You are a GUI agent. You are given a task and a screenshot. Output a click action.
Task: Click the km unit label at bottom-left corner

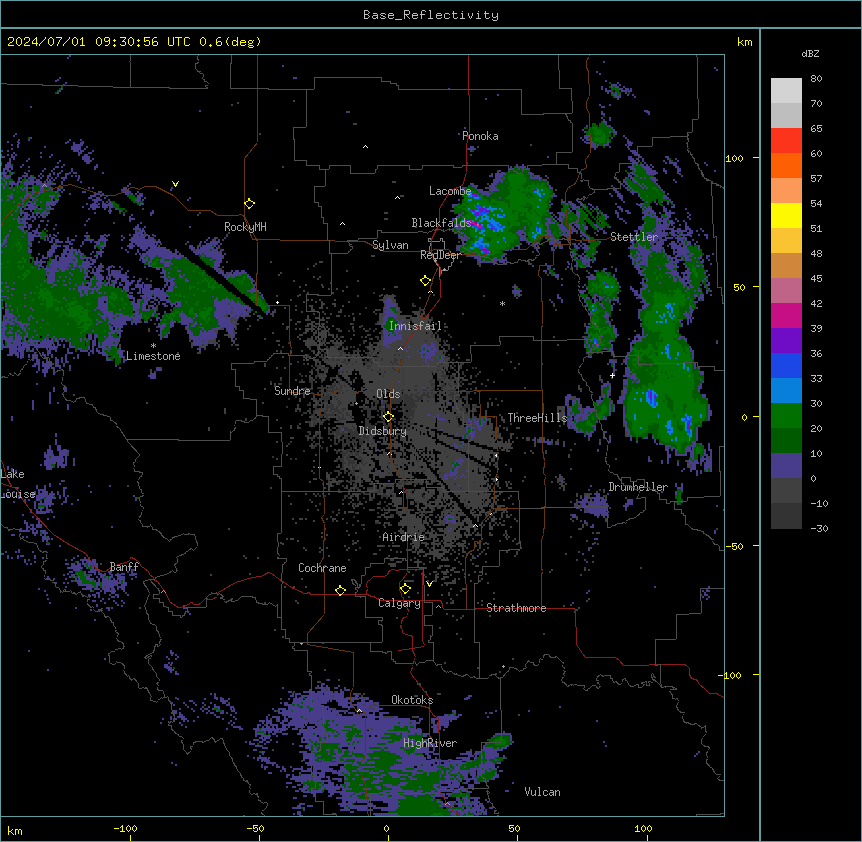click(15, 831)
